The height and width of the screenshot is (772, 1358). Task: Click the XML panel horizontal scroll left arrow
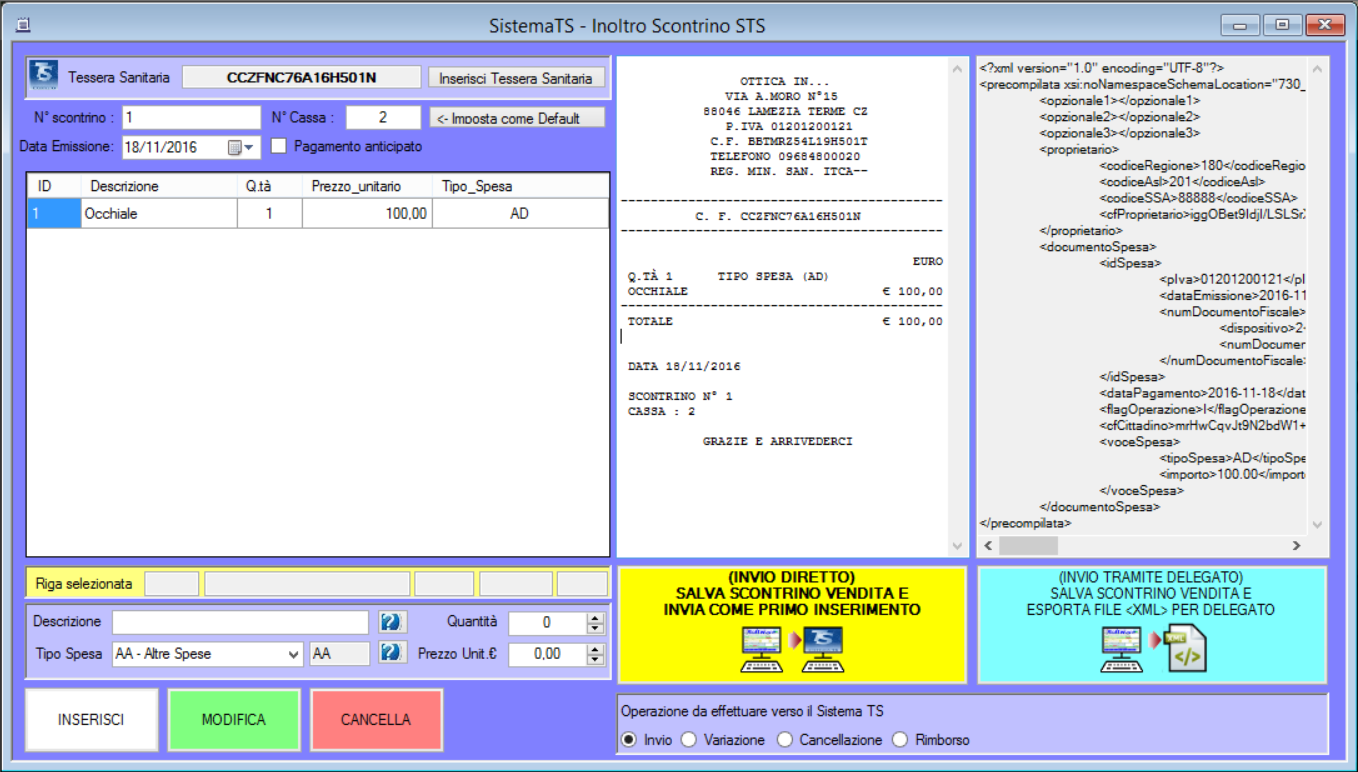coord(988,546)
